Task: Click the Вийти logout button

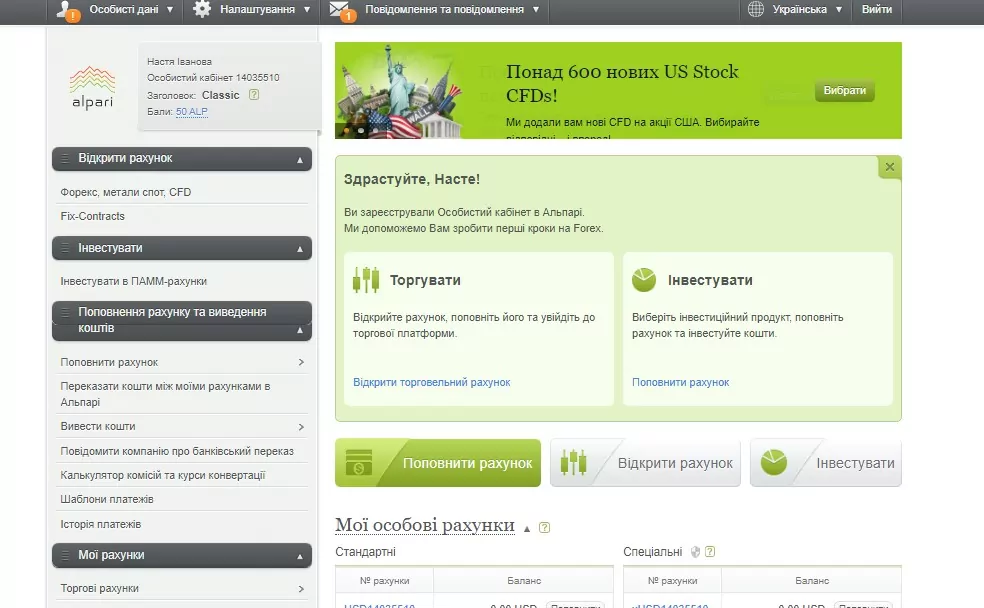Action: [877, 9]
